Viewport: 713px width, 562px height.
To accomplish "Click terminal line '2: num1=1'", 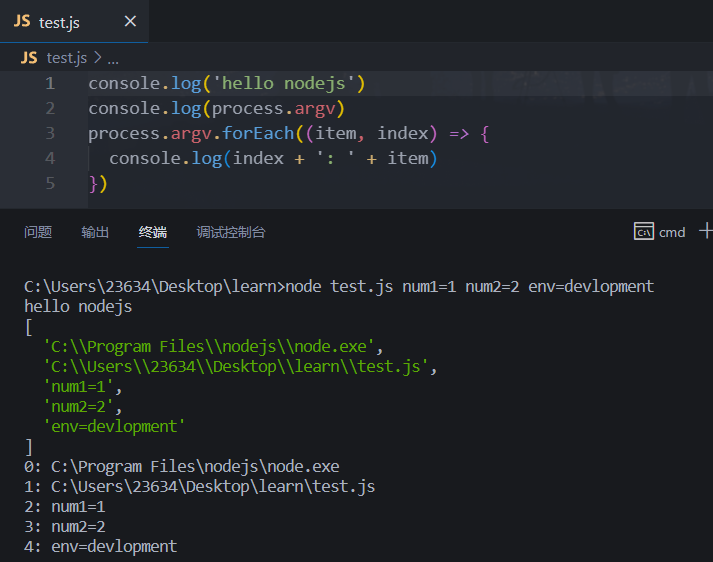I will click(65, 507).
